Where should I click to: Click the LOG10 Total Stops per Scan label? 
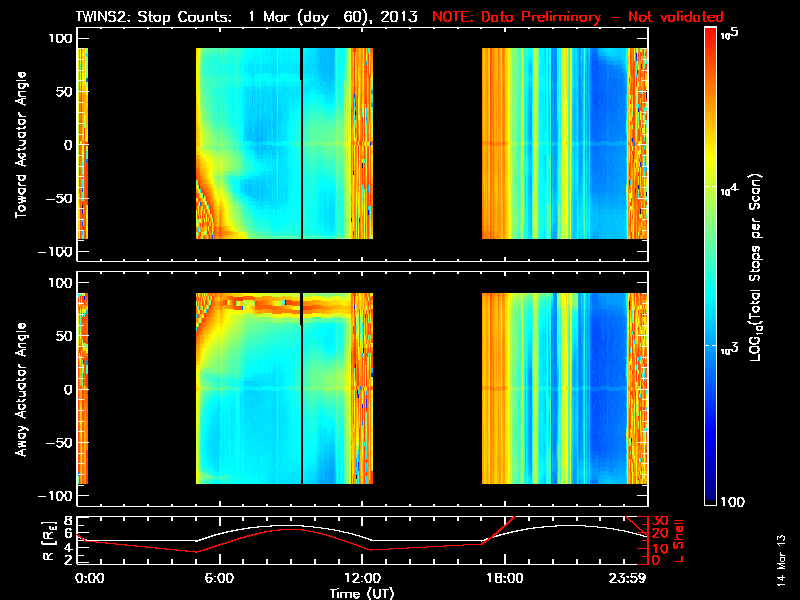click(x=756, y=267)
